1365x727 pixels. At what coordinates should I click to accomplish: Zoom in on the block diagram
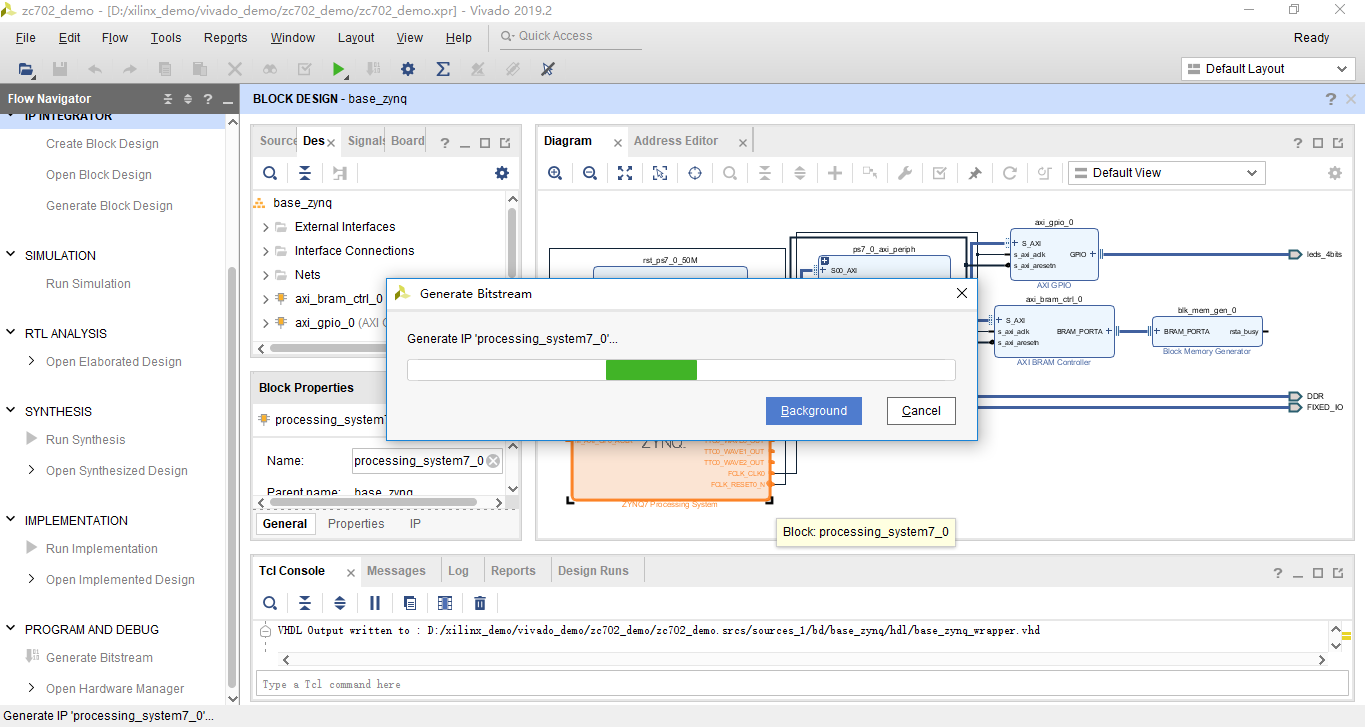tap(555, 173)
